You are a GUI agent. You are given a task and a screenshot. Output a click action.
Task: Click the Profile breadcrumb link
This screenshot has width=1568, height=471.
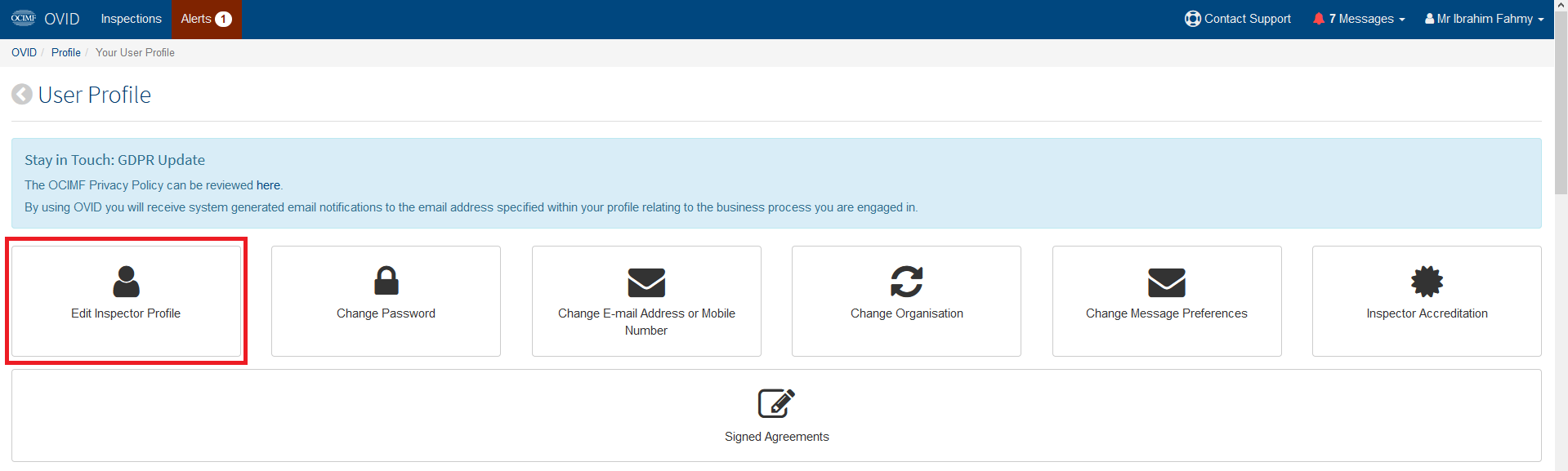pos(66,52)
